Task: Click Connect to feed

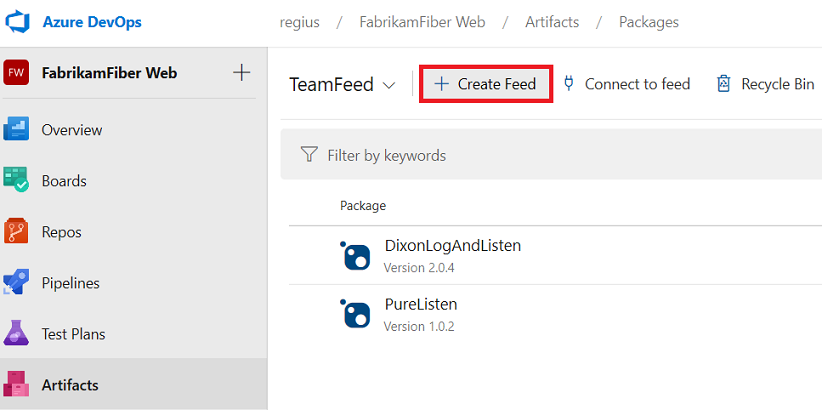Action: pos(626,84)
